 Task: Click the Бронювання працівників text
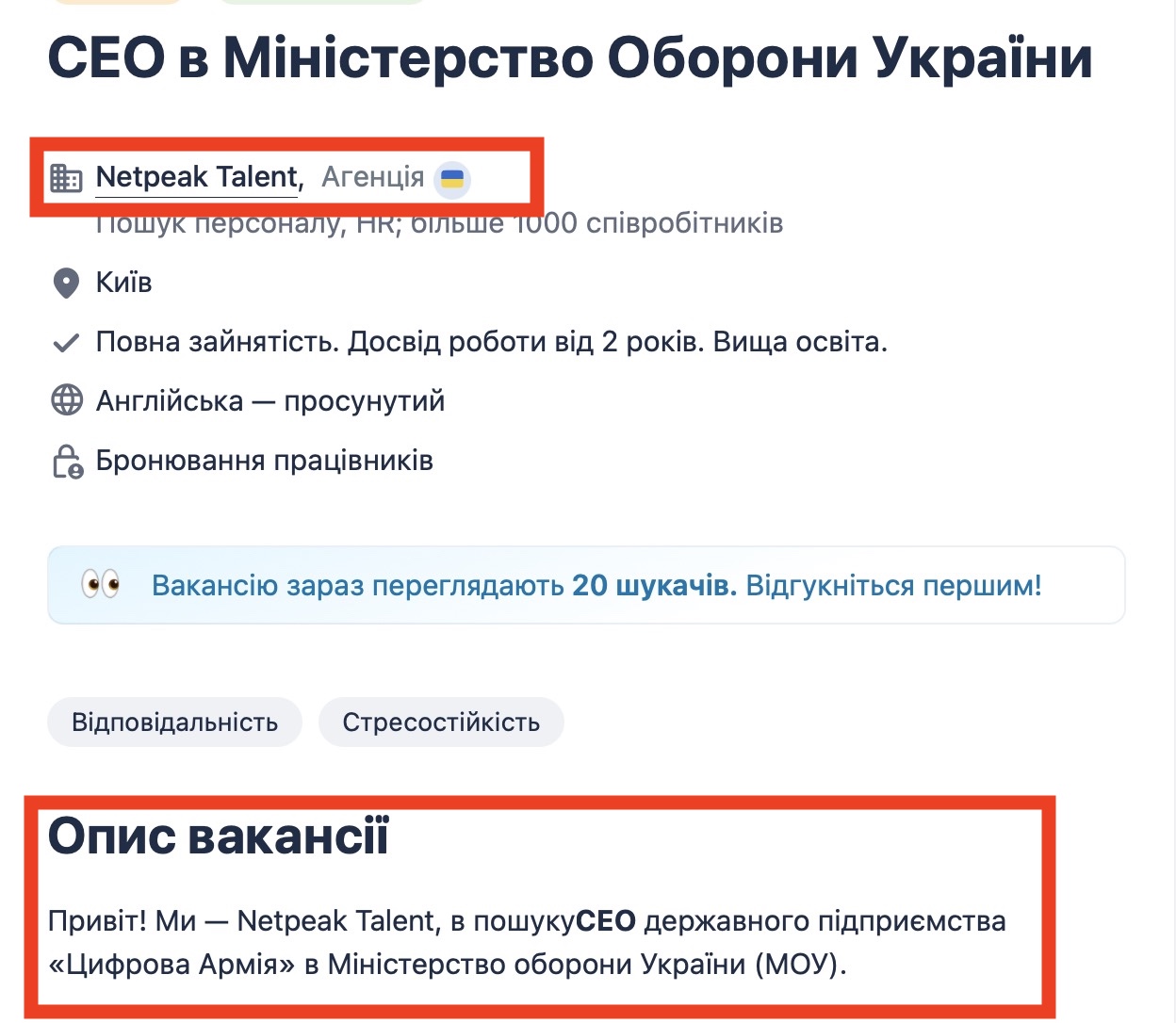click(x=265, y=462)
